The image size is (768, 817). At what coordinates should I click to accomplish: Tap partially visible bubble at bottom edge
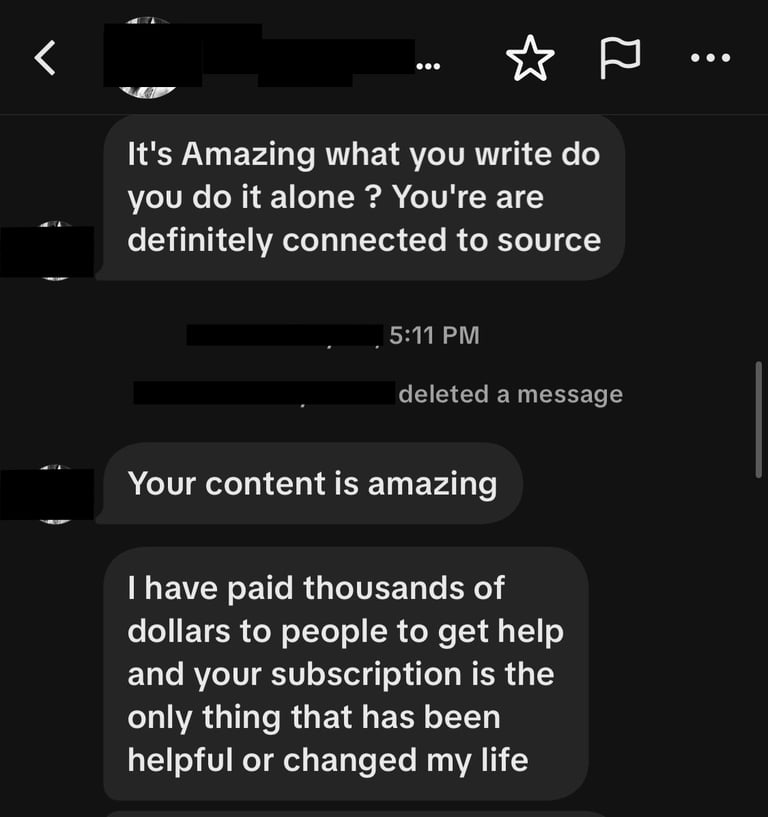pos(356,813)
